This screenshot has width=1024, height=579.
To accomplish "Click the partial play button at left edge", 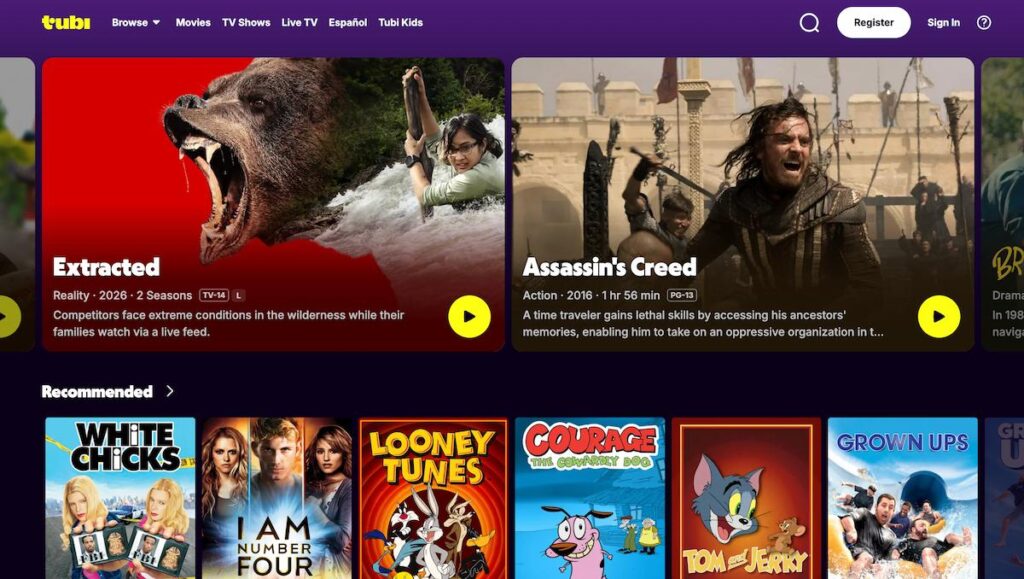I will 9,317.
